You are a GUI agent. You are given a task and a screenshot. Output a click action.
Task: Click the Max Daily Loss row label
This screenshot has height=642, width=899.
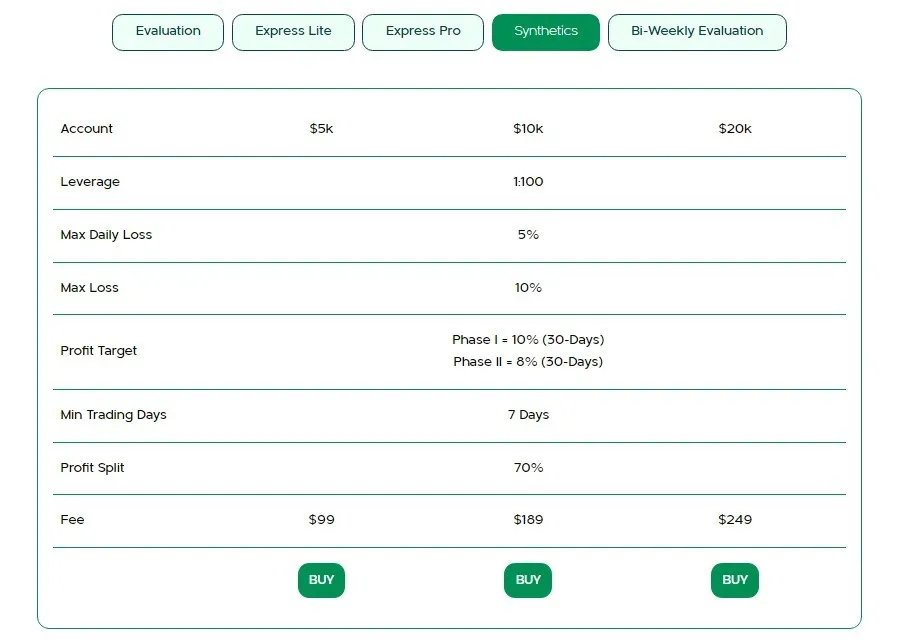pos(106,235)
